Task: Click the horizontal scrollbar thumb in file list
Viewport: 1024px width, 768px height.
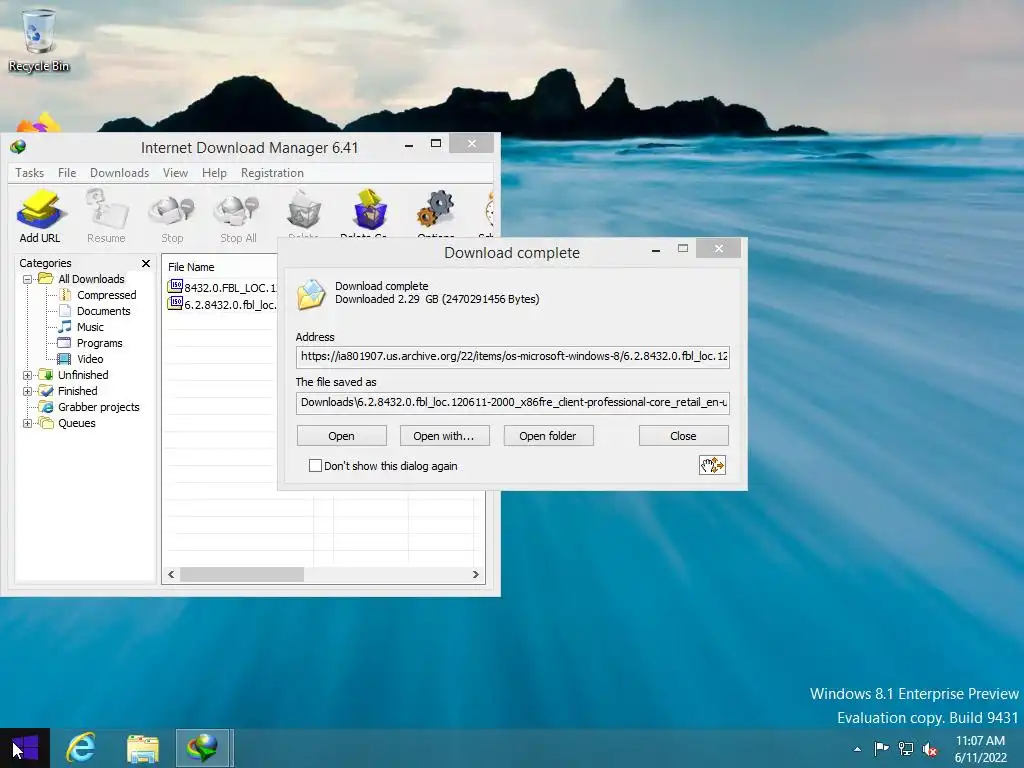Action: click(x=242, y=575)
